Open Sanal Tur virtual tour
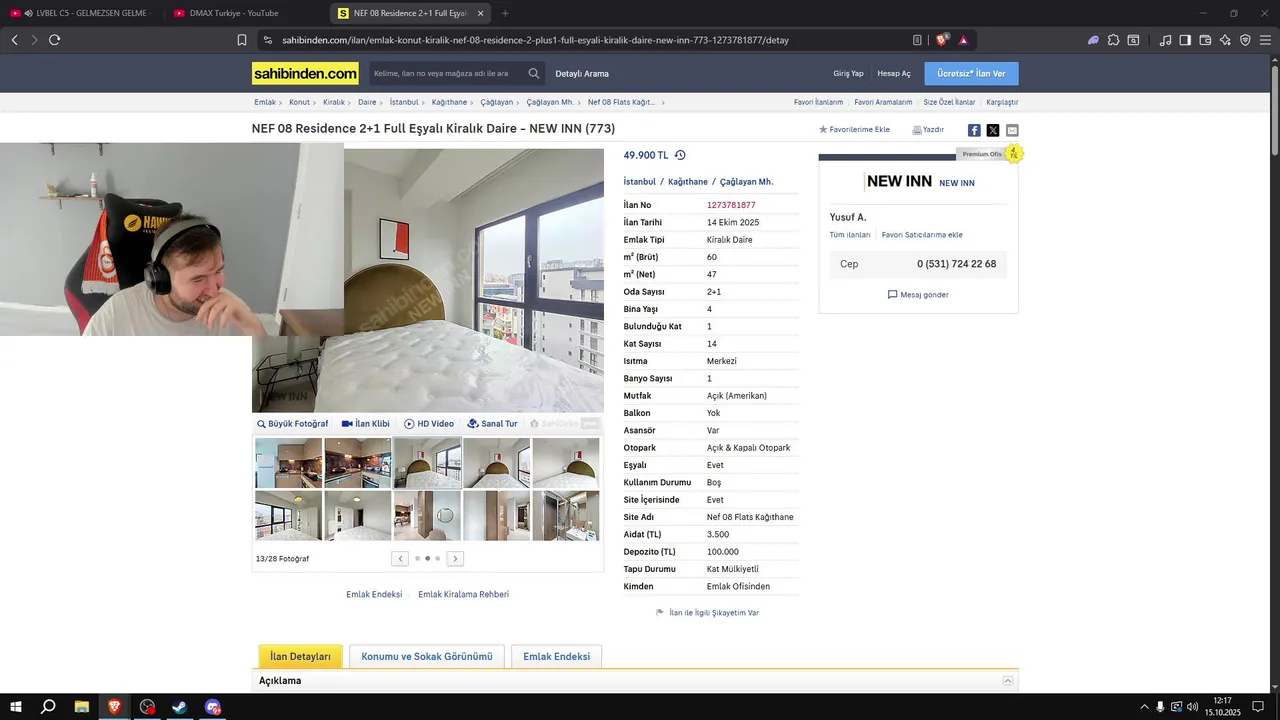1280x720 pixels. coord(493,424)
